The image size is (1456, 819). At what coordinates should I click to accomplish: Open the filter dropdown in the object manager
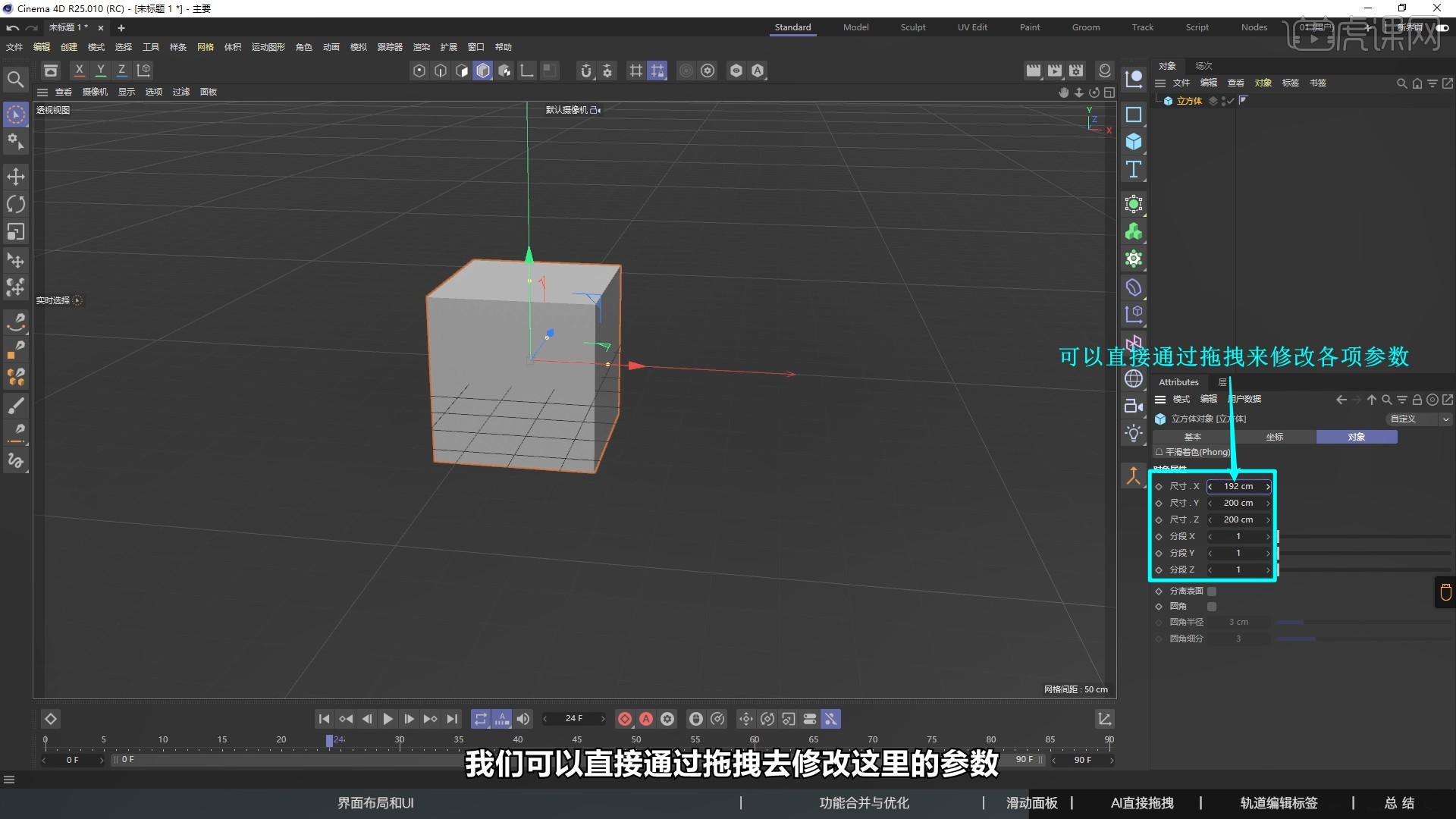pos(1432,83)
